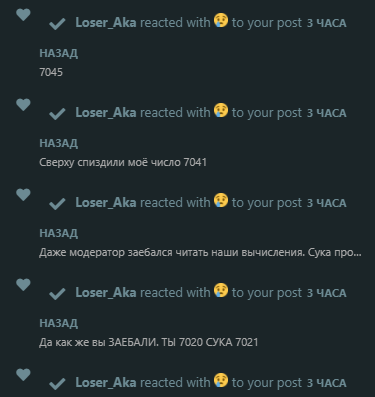375x397 pixels.
Task: Click the heart icon for the '7020 СУКА 7021' notification
Action: coord(23,285)
